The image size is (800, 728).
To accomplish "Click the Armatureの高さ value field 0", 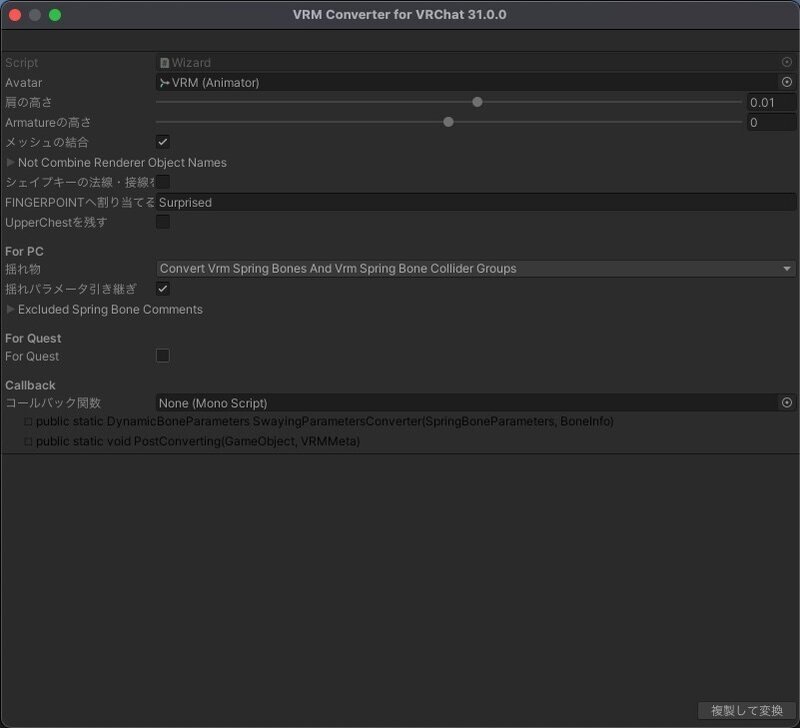I will click(771, 122).
